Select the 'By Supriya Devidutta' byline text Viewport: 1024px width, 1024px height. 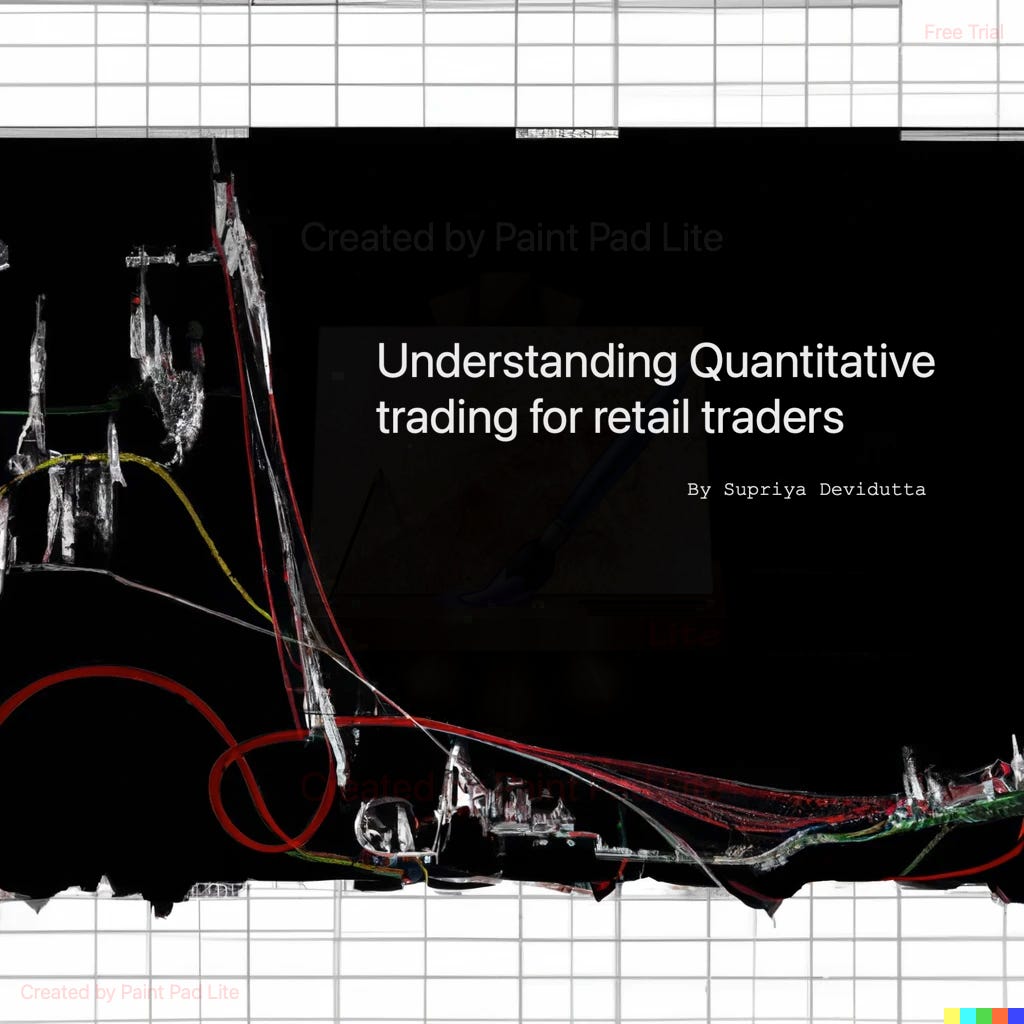pos(806,489)
